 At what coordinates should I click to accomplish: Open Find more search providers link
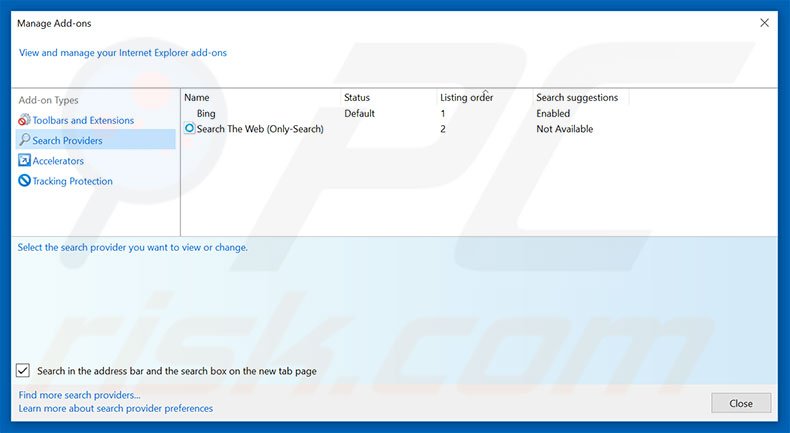[80, 395]
